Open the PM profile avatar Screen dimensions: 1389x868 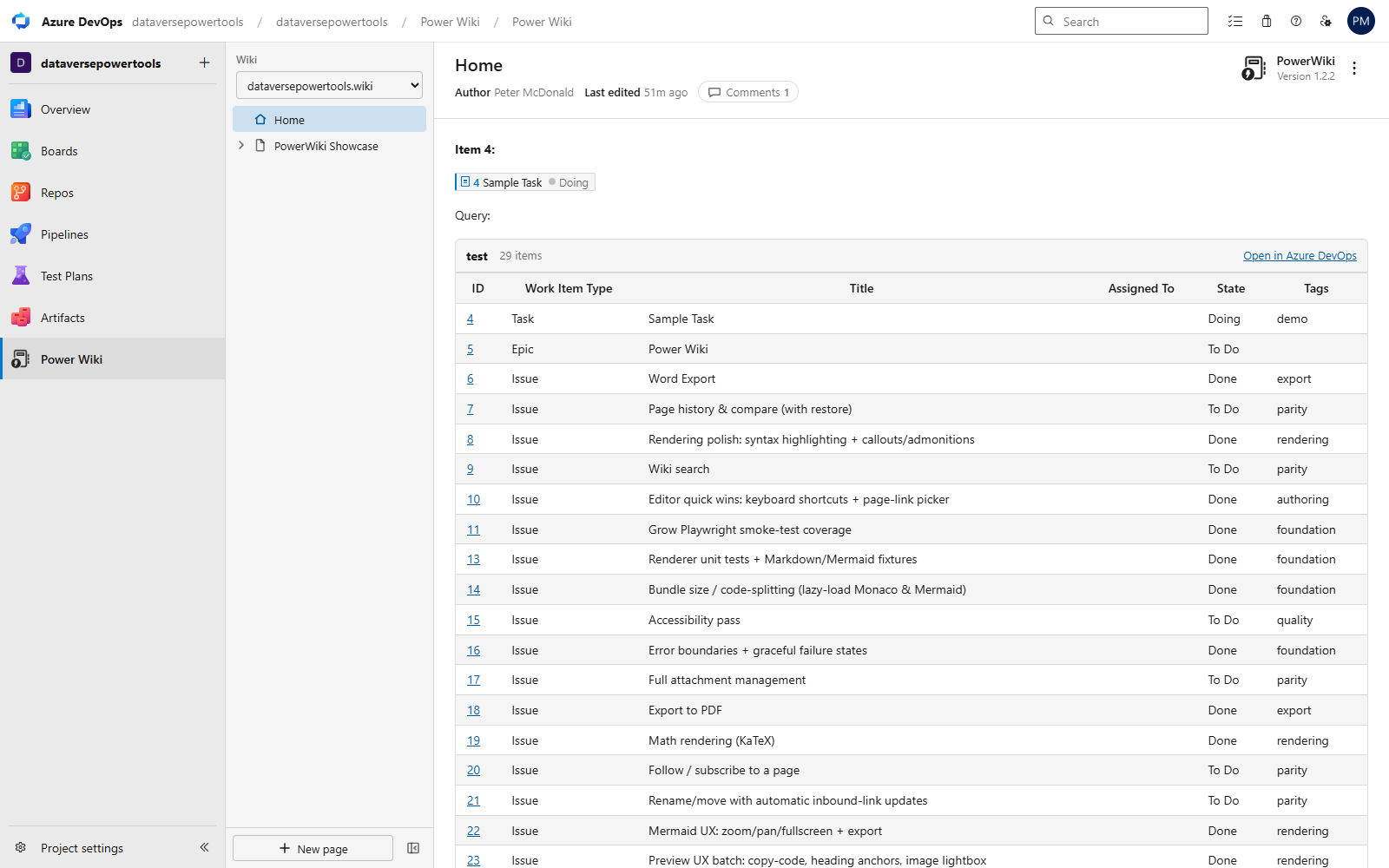[x=1361, y=22]
